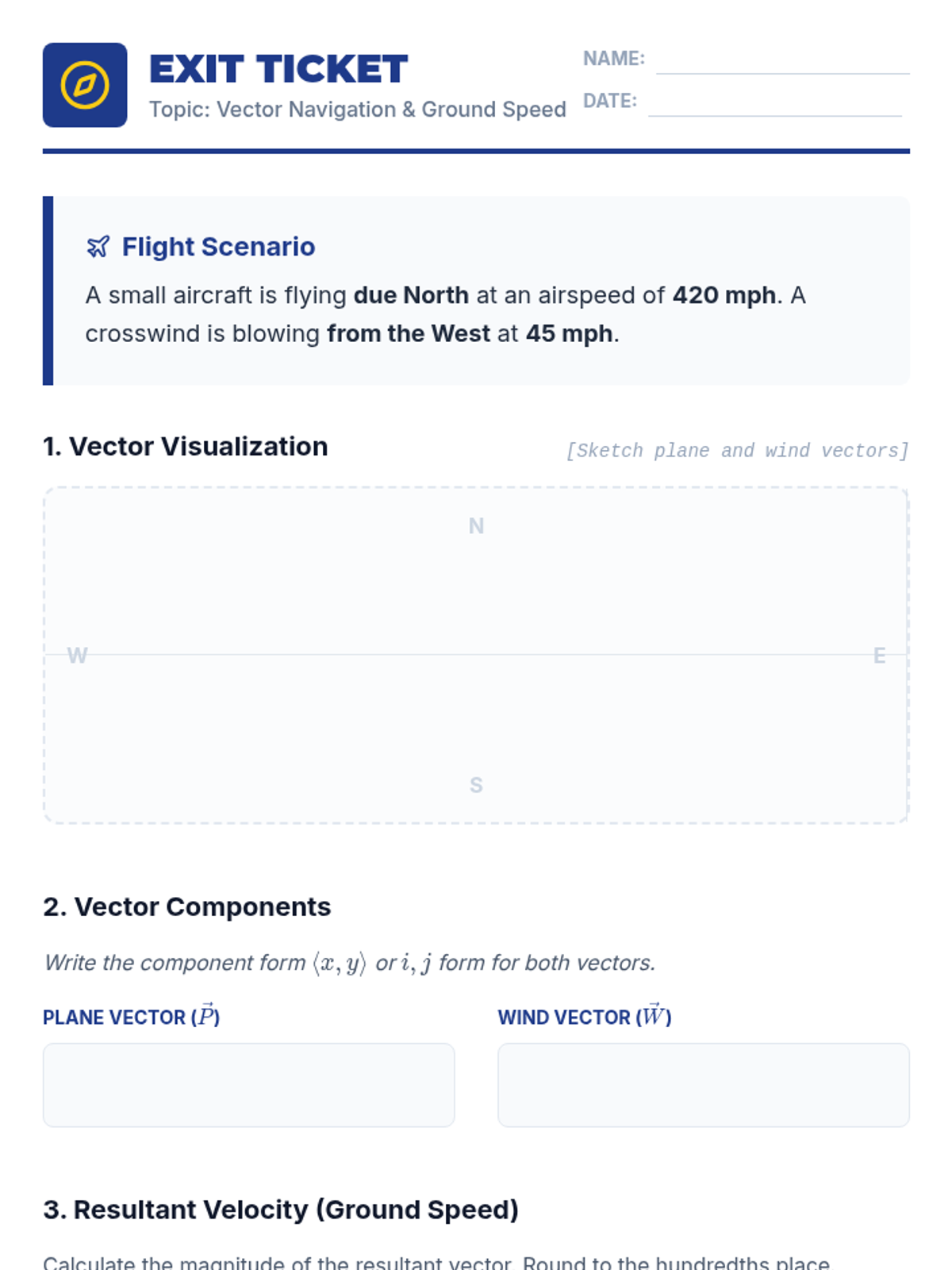Click the S compass label in sketch area
The image size is (952, 1270).
(x=476, y=785)
